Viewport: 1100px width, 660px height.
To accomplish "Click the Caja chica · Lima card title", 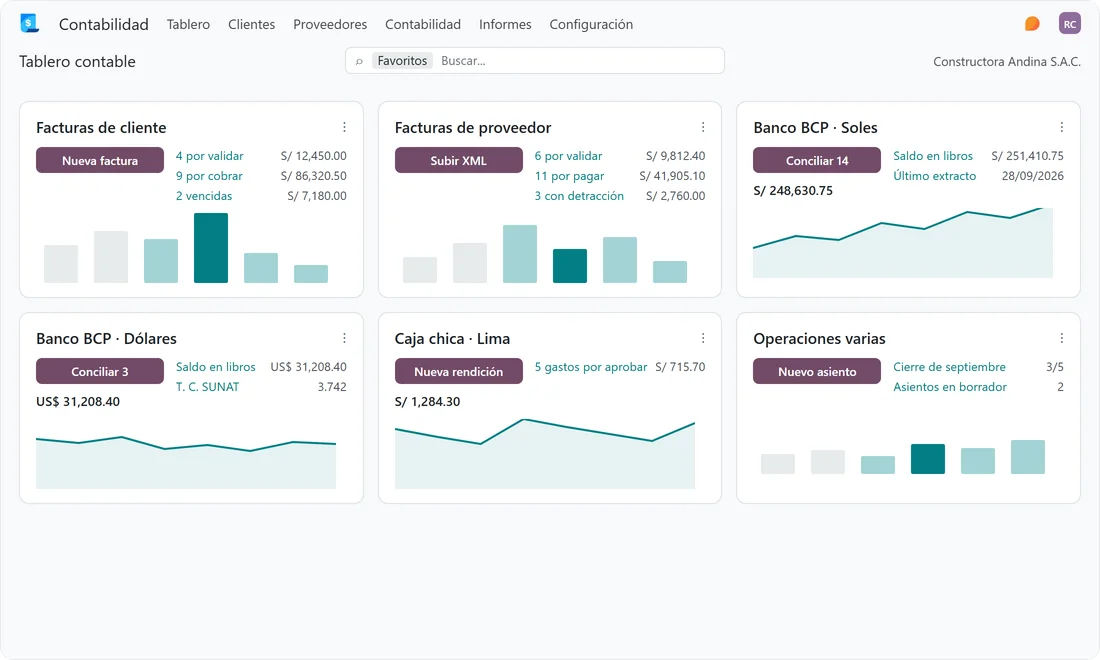I will click(x=452, y=339).
